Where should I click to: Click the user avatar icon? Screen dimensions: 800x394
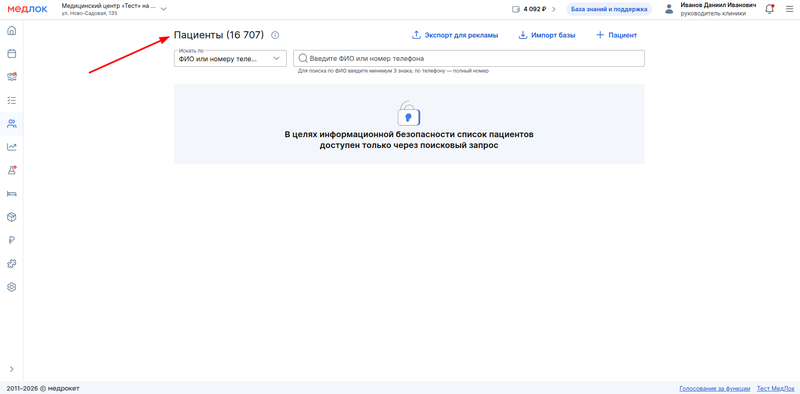coord(669,9)
